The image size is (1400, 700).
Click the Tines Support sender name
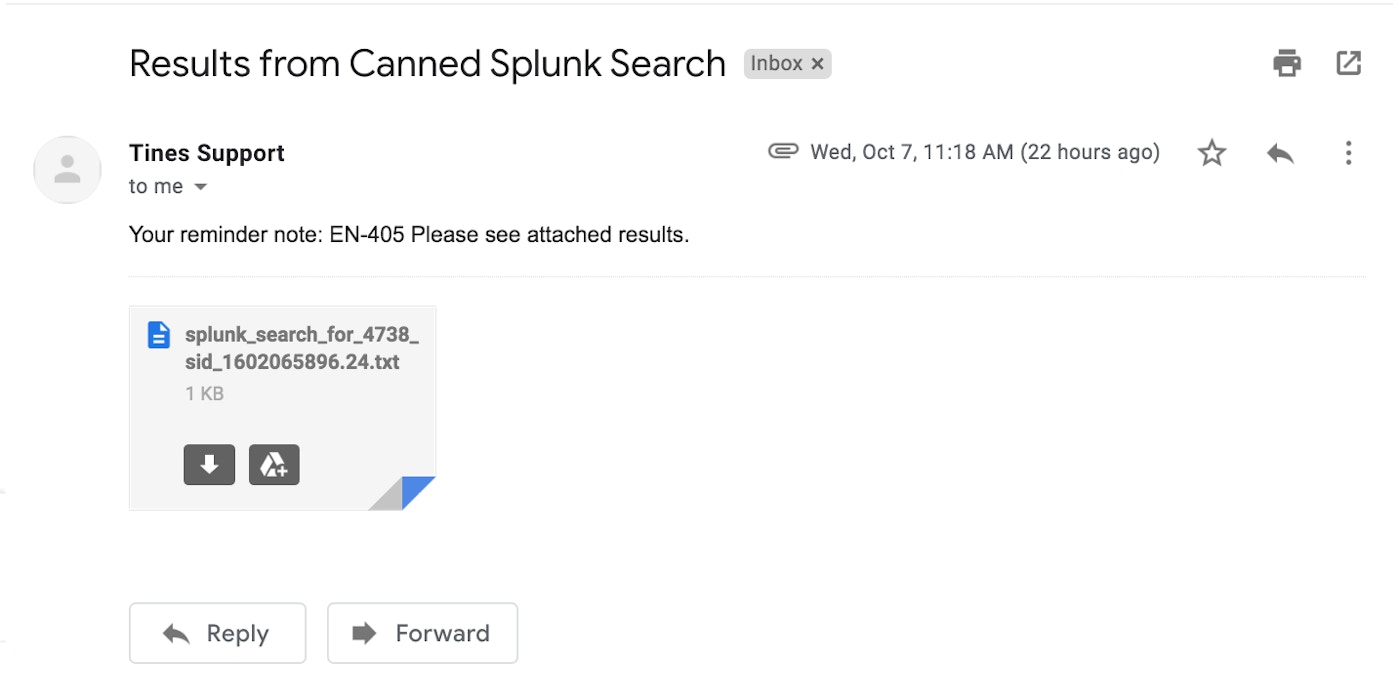[x=207, y=153]
